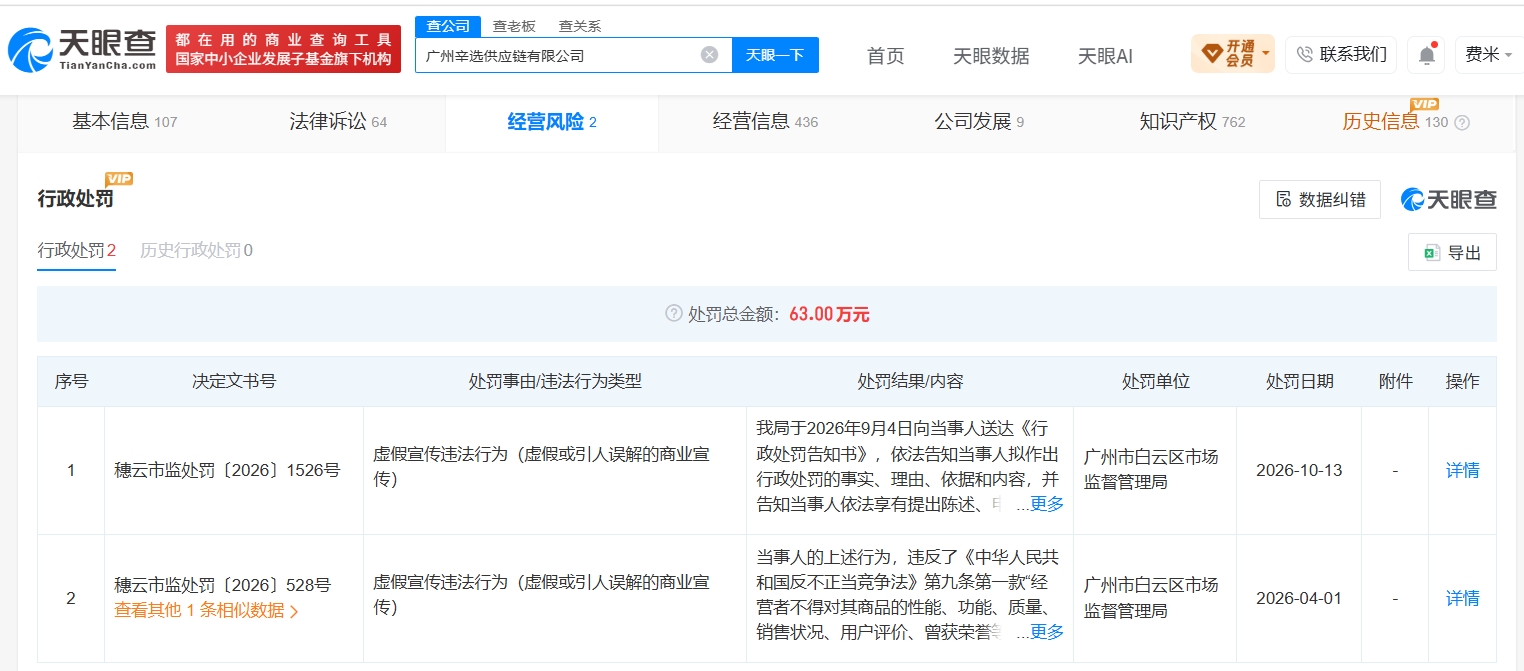Screen dimensions: 1524x671
Task: Open 详情 for the 2026-04-01 penalty
Action: coord(1463,598)
